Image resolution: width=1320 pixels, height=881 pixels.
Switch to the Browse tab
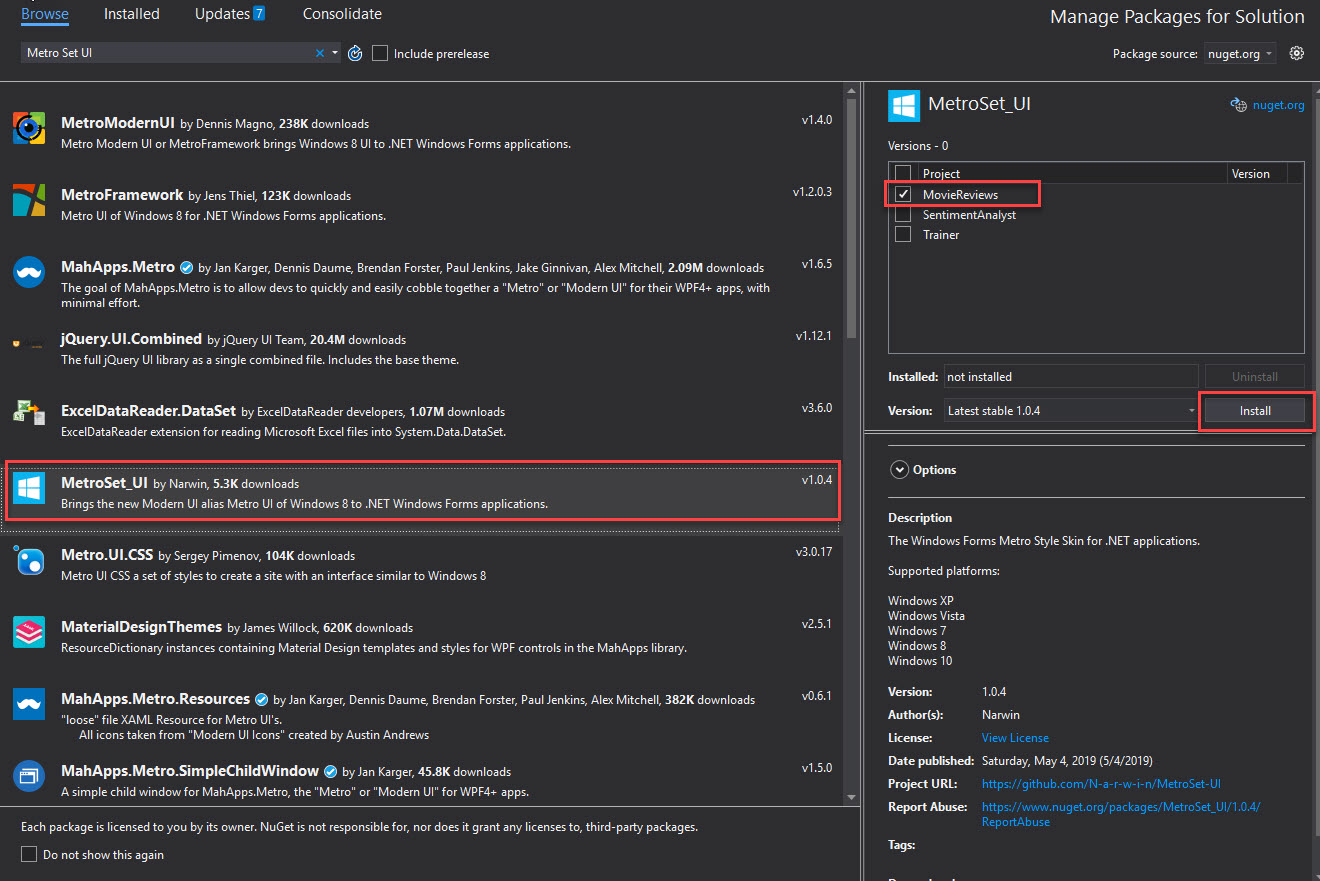tap(45, 14)
